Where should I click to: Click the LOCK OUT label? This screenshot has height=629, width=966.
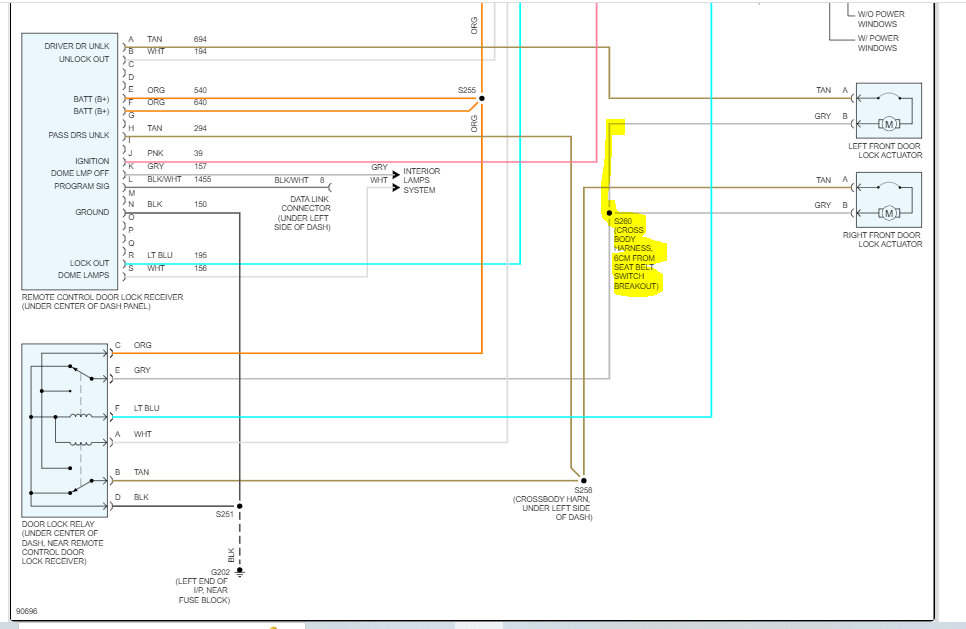coord(89,263)
